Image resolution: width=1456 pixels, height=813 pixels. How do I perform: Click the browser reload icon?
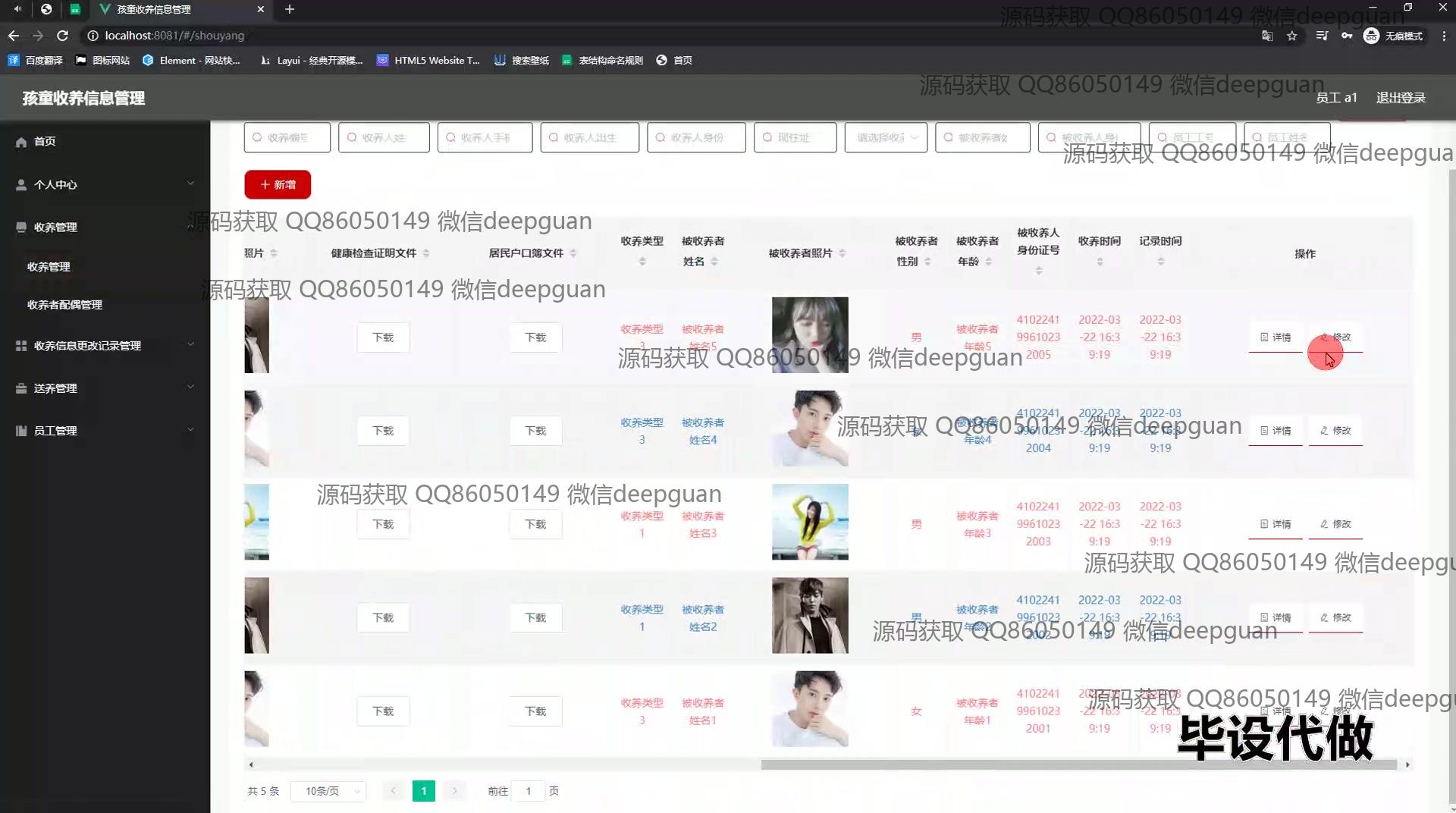coord(63,36)
